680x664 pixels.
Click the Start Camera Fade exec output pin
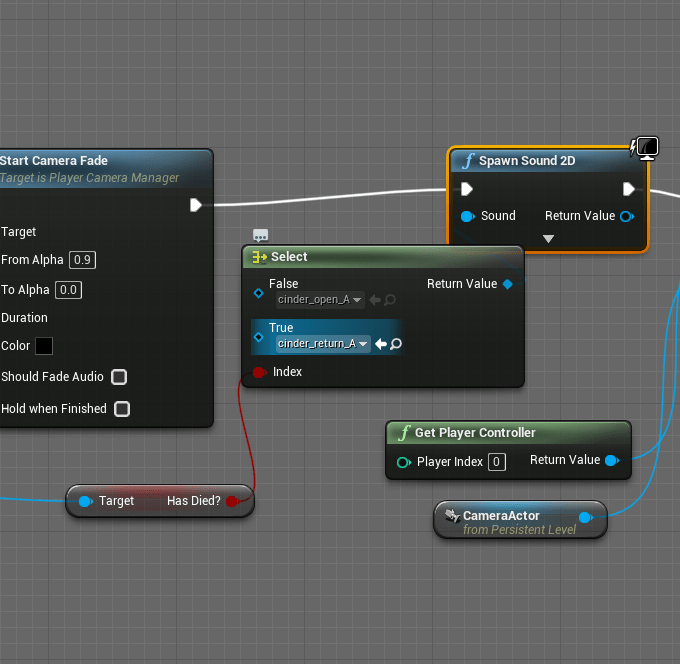(196, 205)
